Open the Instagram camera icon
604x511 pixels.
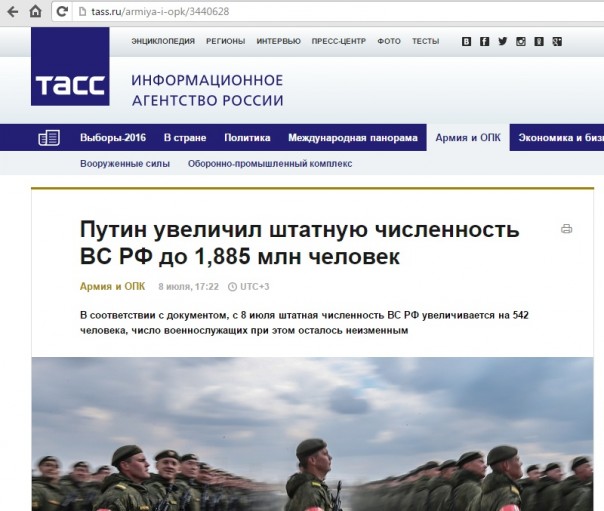click(x=520, y=41)
